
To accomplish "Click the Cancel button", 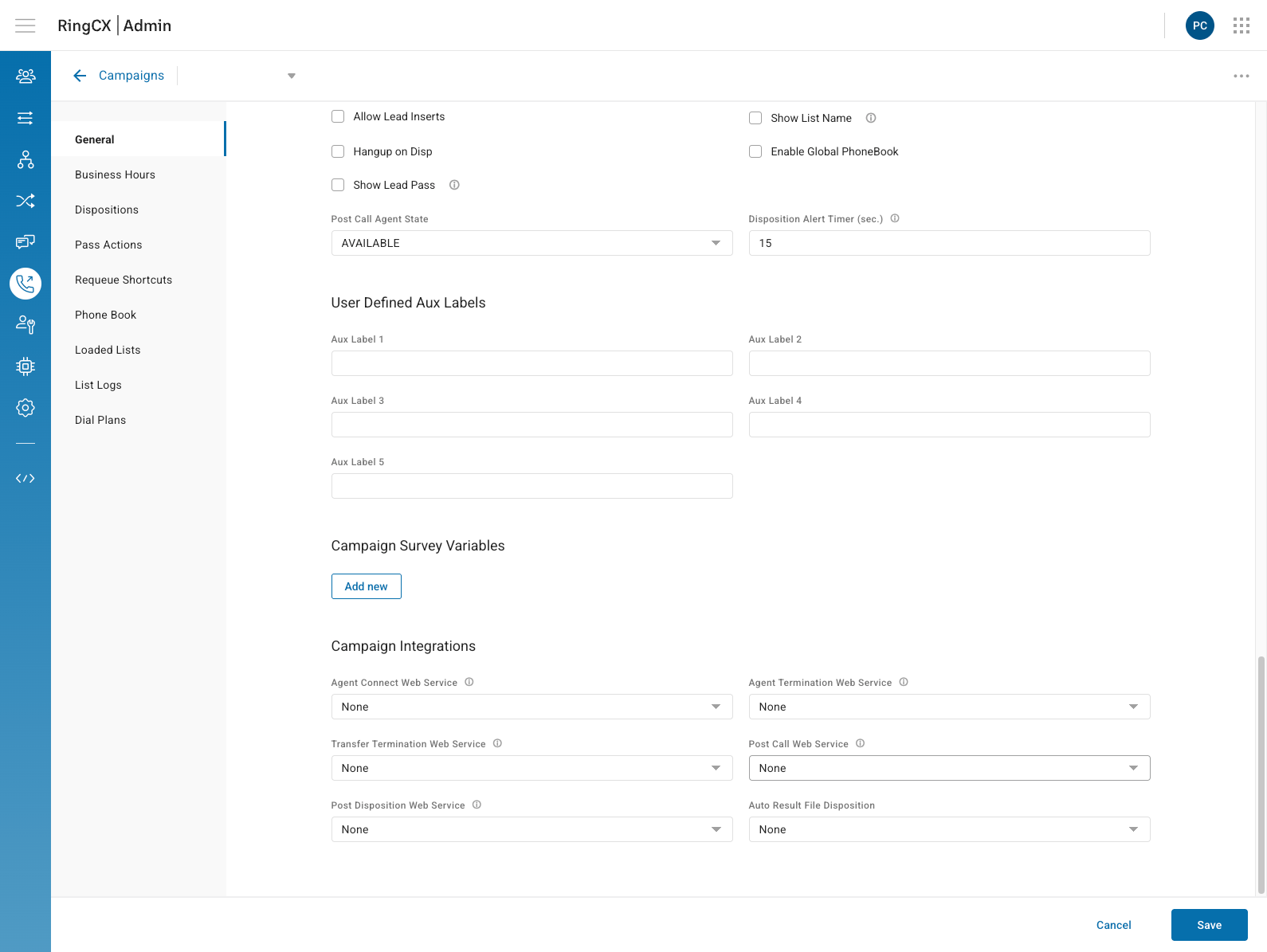I will [x=1113, y=925].
